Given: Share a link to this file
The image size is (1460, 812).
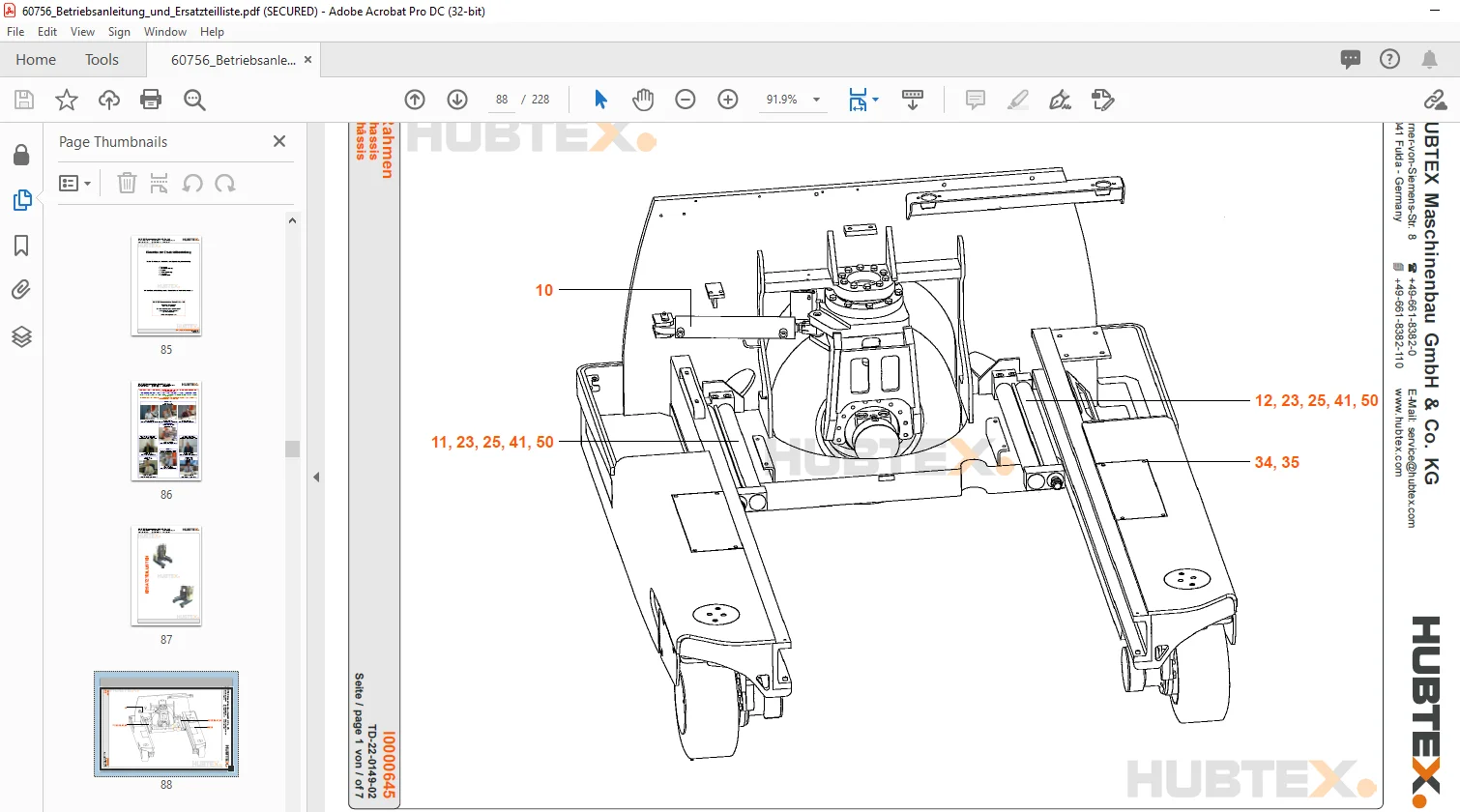Looking at the screenshot, I should 1435,100.
